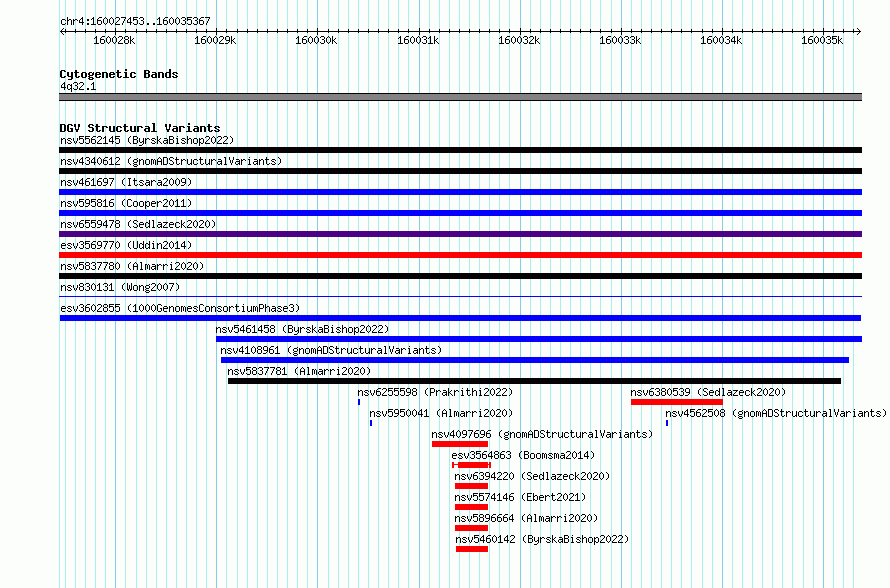This screenshot has height=588, width=890.
Task: Click the red bar under nsv5460142
Action: point(472,549)
